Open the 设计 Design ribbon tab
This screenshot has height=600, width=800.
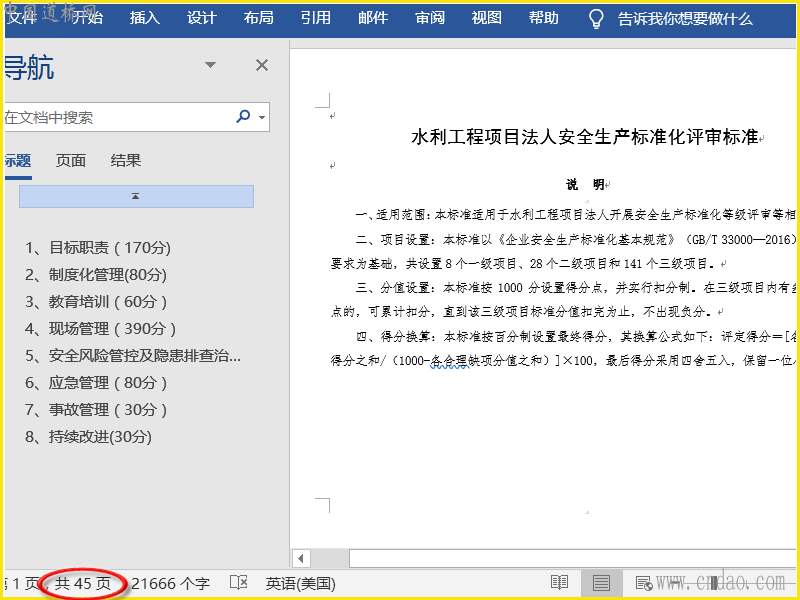click(x=202, y=18)
